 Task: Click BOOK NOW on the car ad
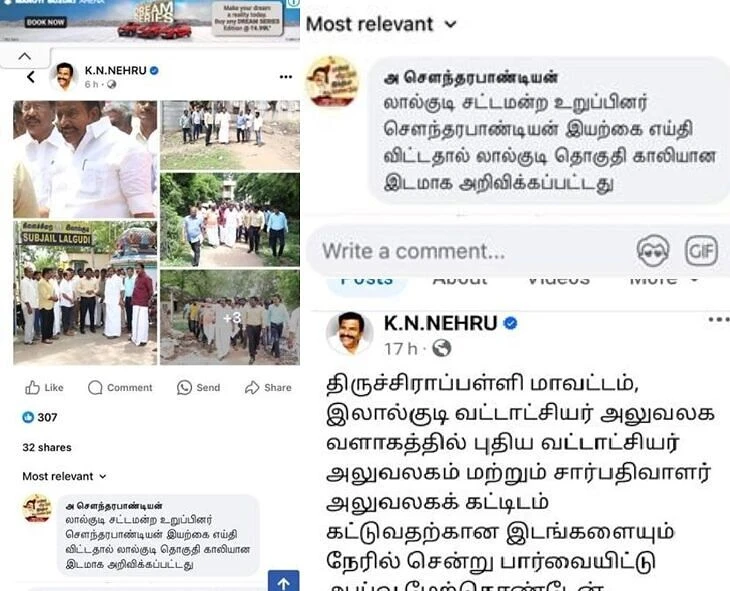(x=46, y=22)
